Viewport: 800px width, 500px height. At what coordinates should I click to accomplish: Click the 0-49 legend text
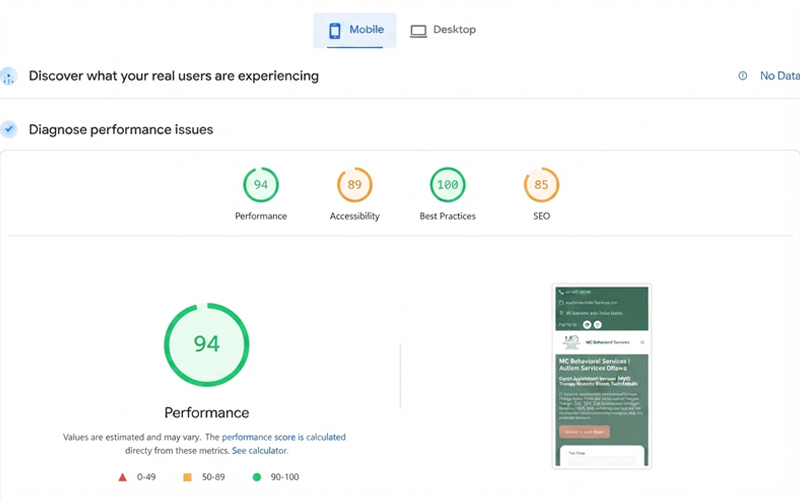click(146, 477)
